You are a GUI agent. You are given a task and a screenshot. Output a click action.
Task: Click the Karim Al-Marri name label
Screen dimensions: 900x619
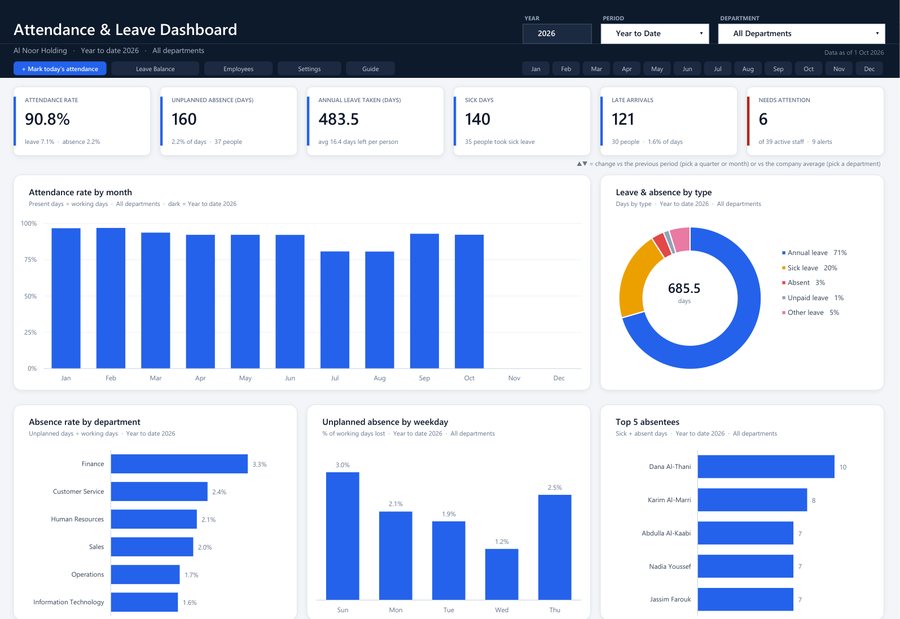click(x=669, y=500)
